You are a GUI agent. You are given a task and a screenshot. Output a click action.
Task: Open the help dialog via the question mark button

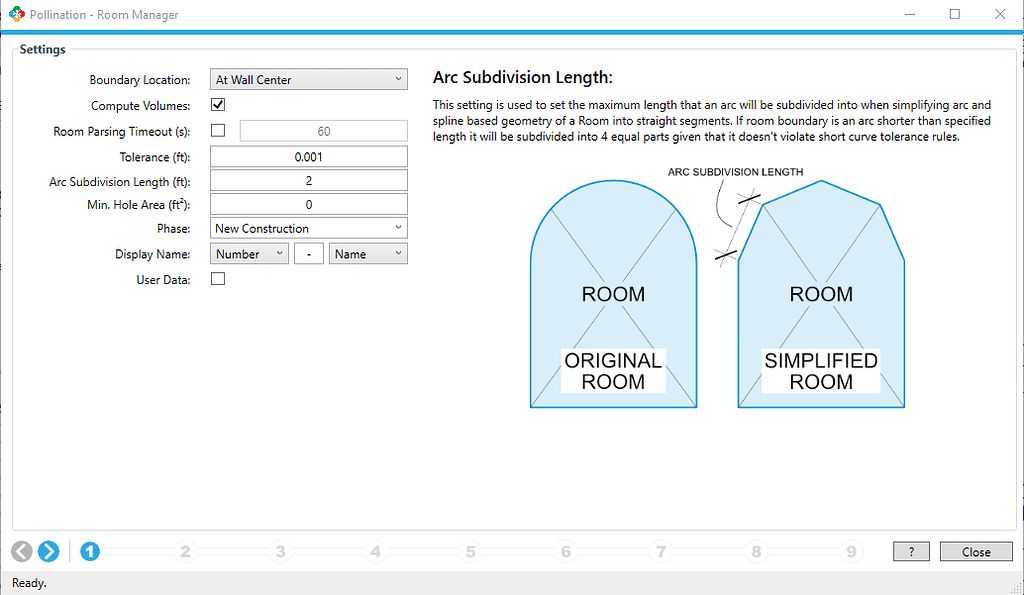pyautogui.click(x=910, y=551)
